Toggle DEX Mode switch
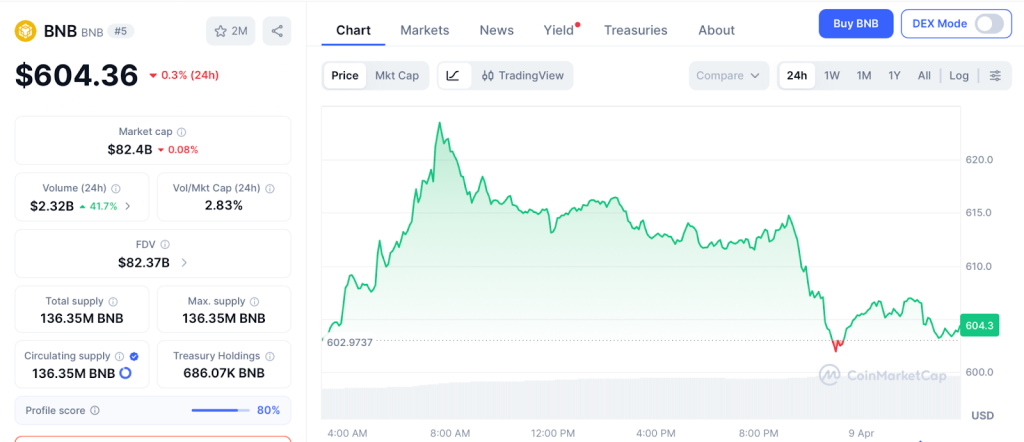The image size is (1024, 442). 988,23
